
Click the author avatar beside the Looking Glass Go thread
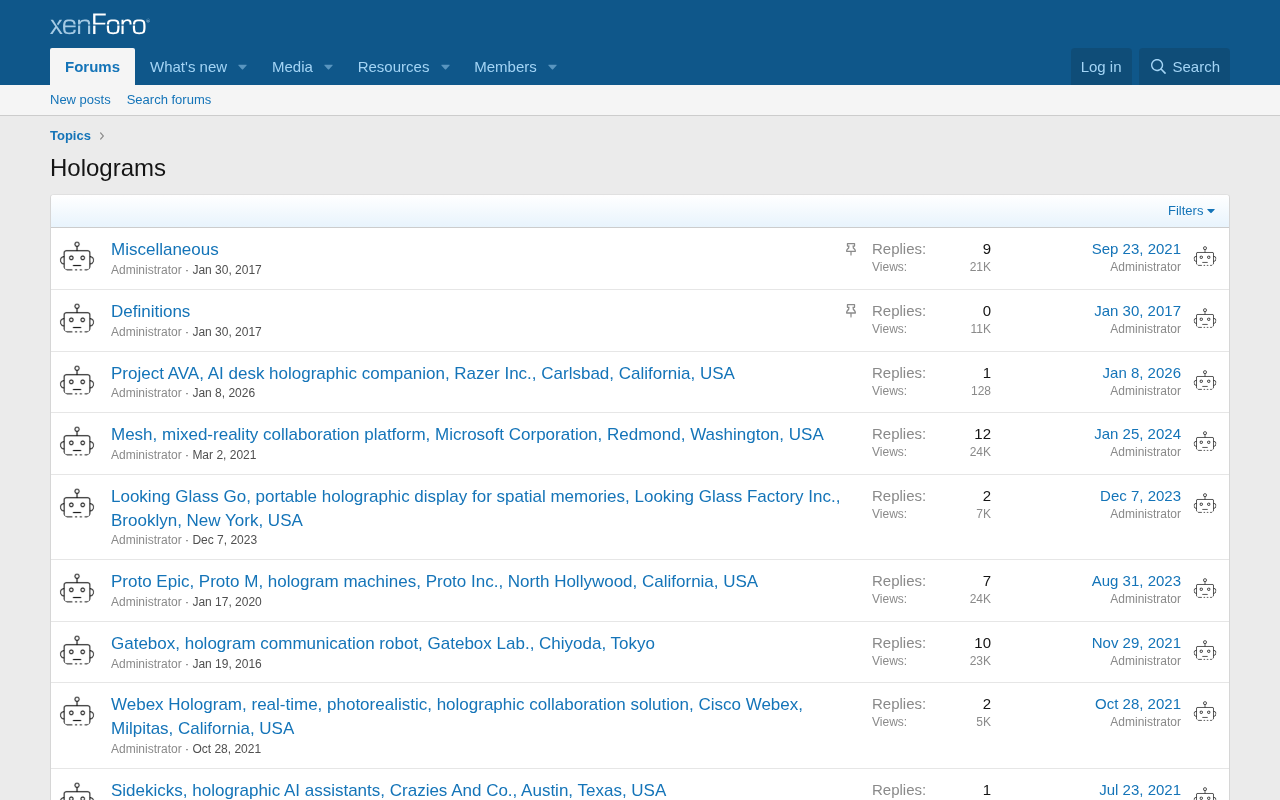point(77,505)
